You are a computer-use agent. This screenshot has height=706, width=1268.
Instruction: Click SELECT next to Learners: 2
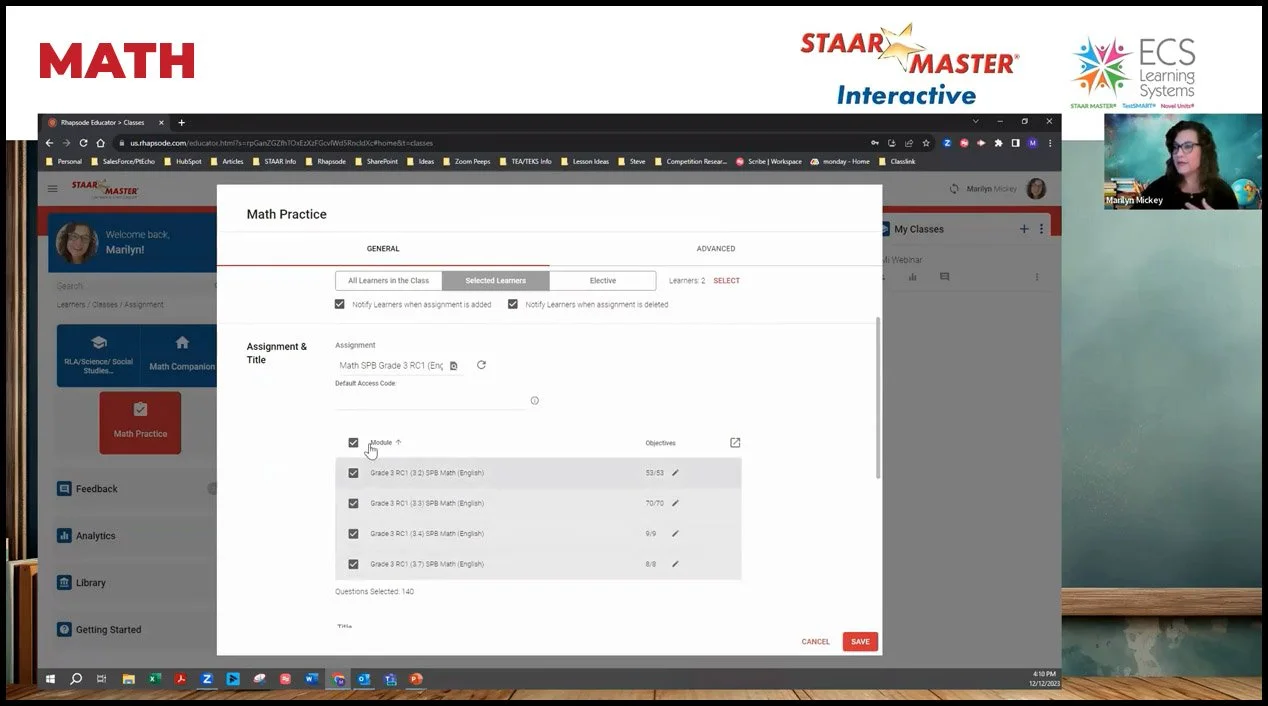[x=726, y=280]
